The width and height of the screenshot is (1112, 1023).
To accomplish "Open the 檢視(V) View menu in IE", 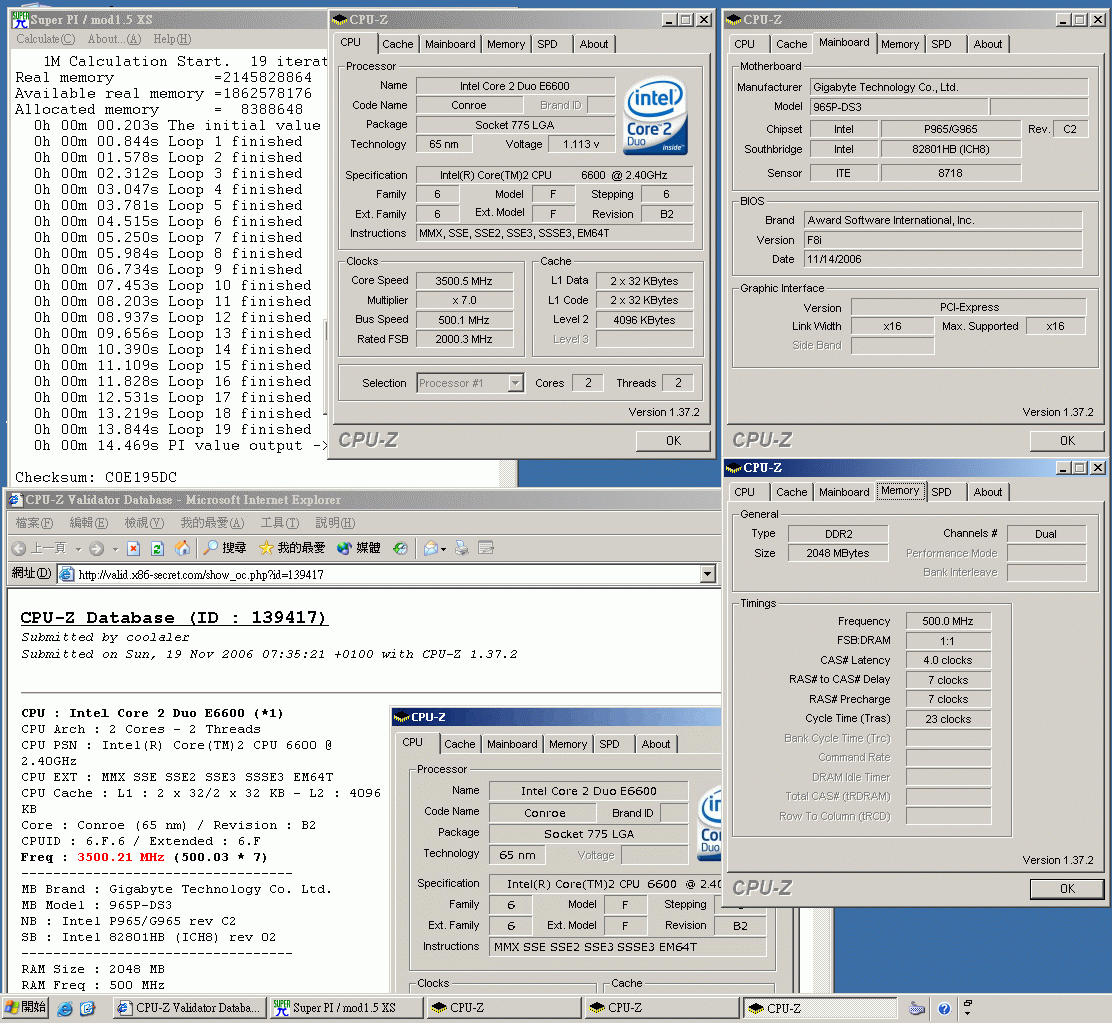I will pos(144,523).
